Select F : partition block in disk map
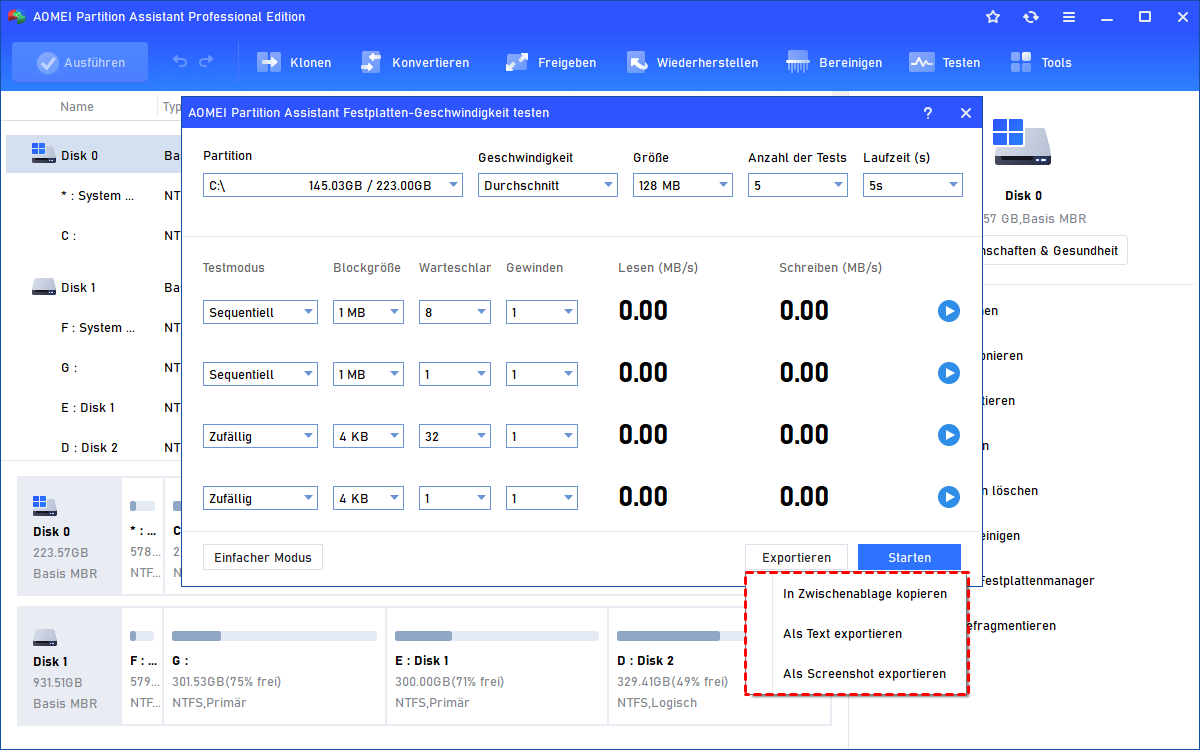The image size is (1200, 750). pyautogui.click(x=143, y=666)
